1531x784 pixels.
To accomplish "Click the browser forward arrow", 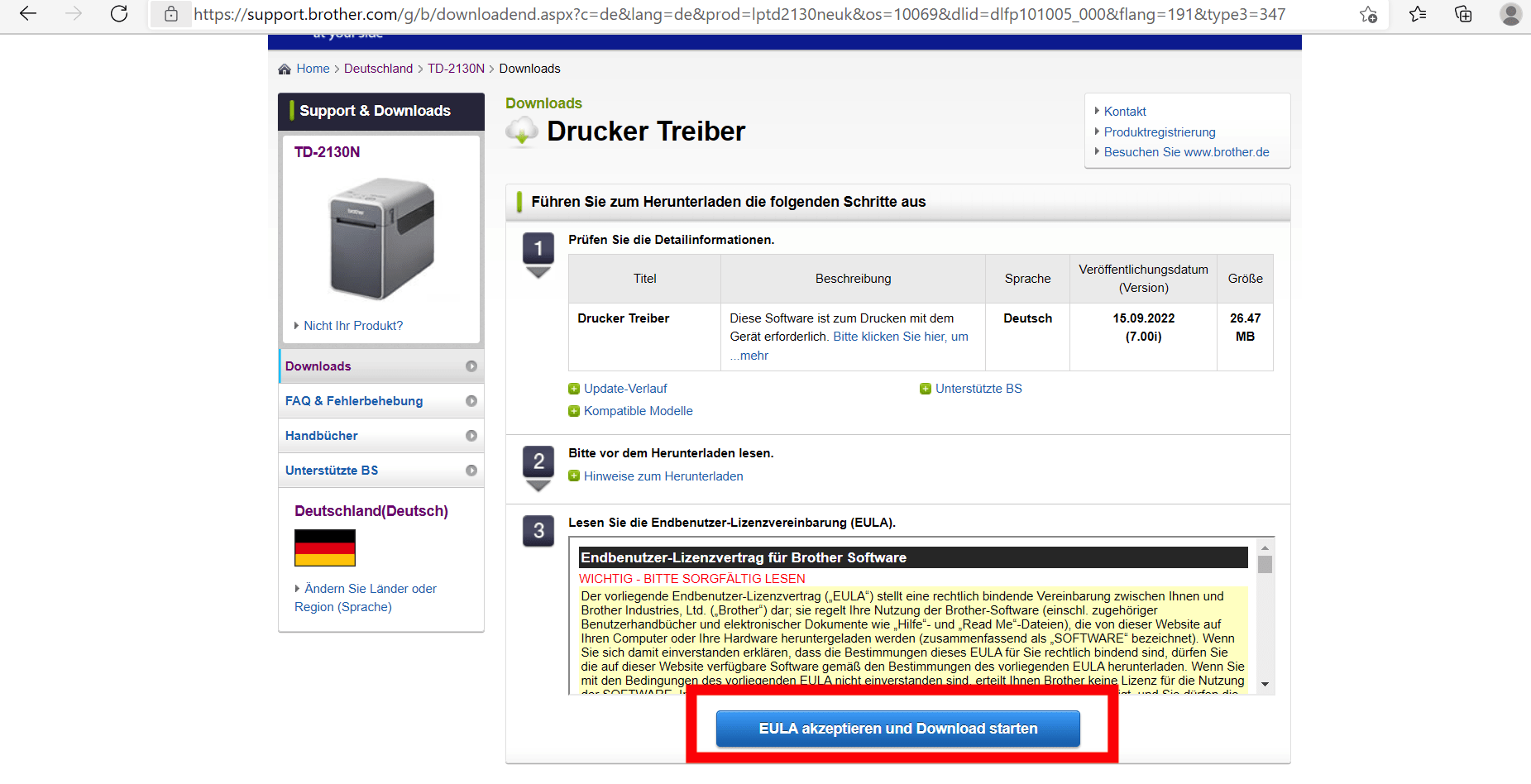I will (x=74, y=14).
